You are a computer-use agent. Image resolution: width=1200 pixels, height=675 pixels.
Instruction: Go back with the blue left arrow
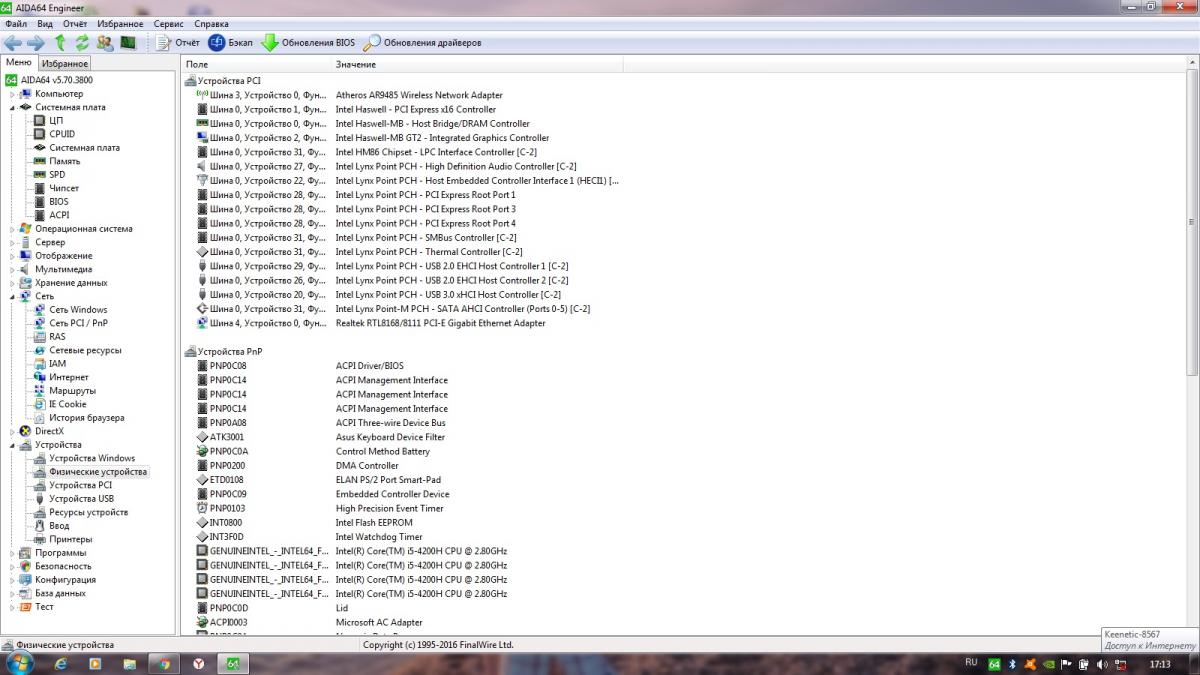click(12, 43)
